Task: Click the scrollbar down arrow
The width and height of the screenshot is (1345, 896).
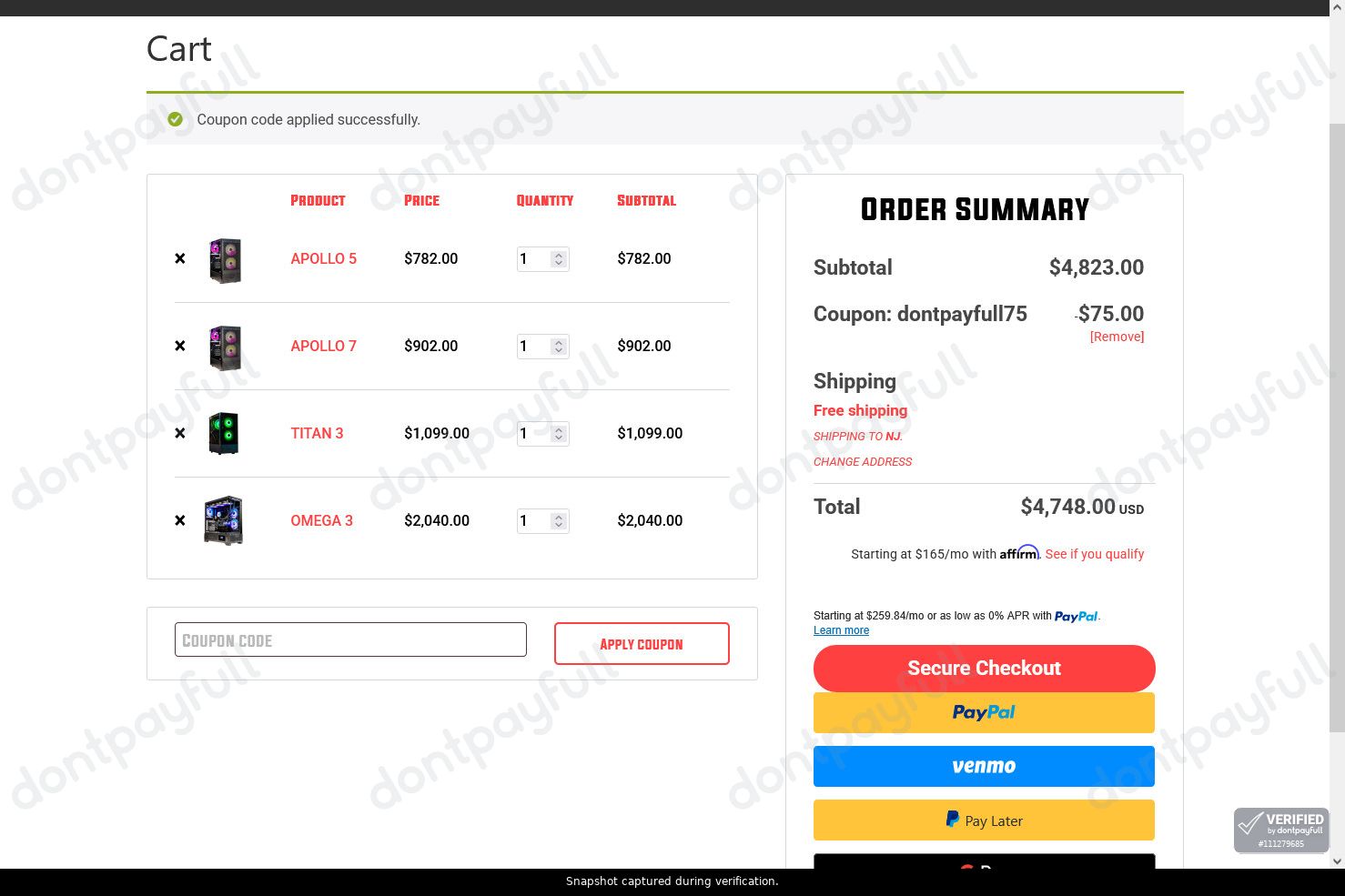Action: (1337, 861)
